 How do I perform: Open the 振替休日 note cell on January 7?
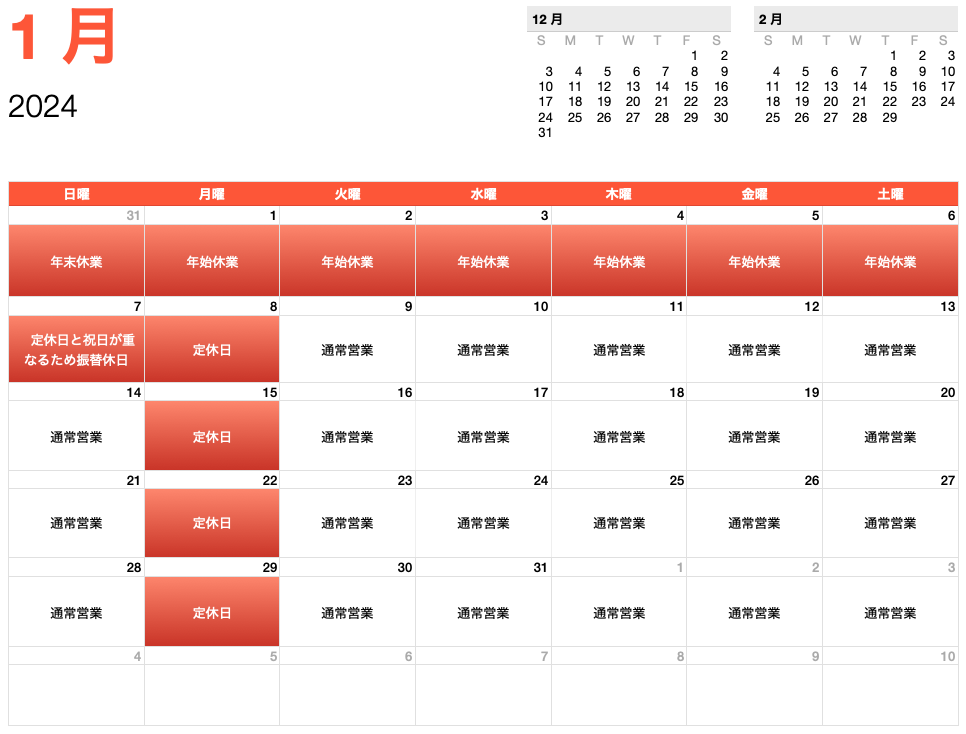tap(76, 350)
